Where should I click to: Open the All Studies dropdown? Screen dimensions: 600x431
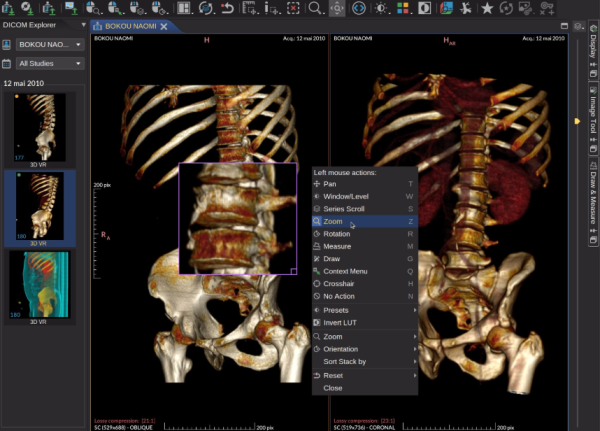point(50,63)
